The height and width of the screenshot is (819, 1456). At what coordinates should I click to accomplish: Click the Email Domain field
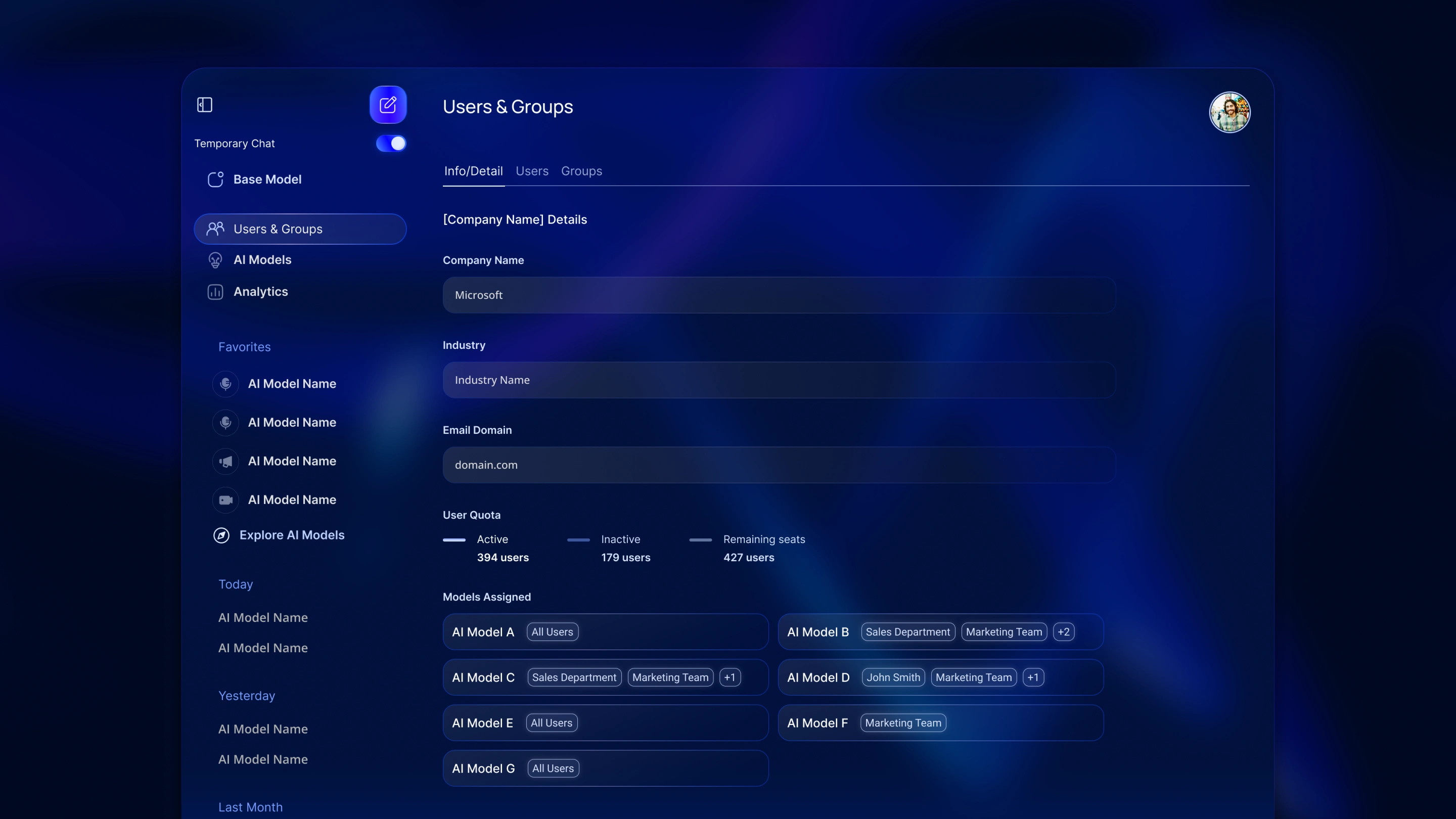[x=779, y=465]
